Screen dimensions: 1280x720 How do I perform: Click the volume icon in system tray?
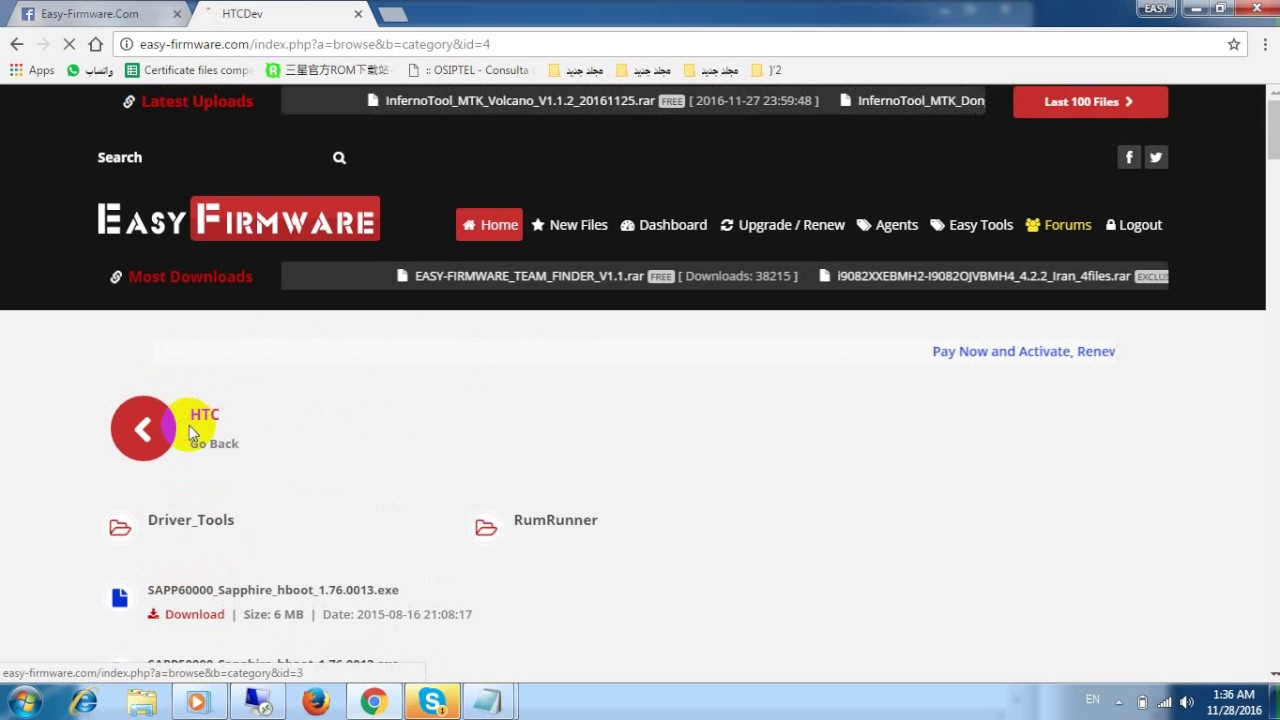coord(1187,702)
